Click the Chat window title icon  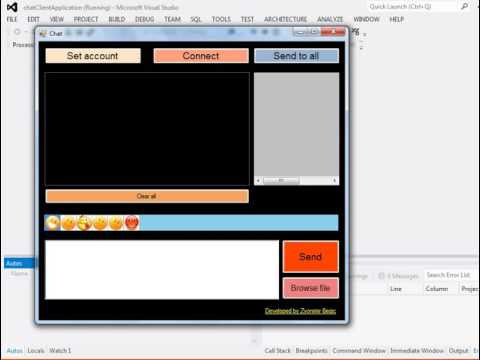point(43,33)
